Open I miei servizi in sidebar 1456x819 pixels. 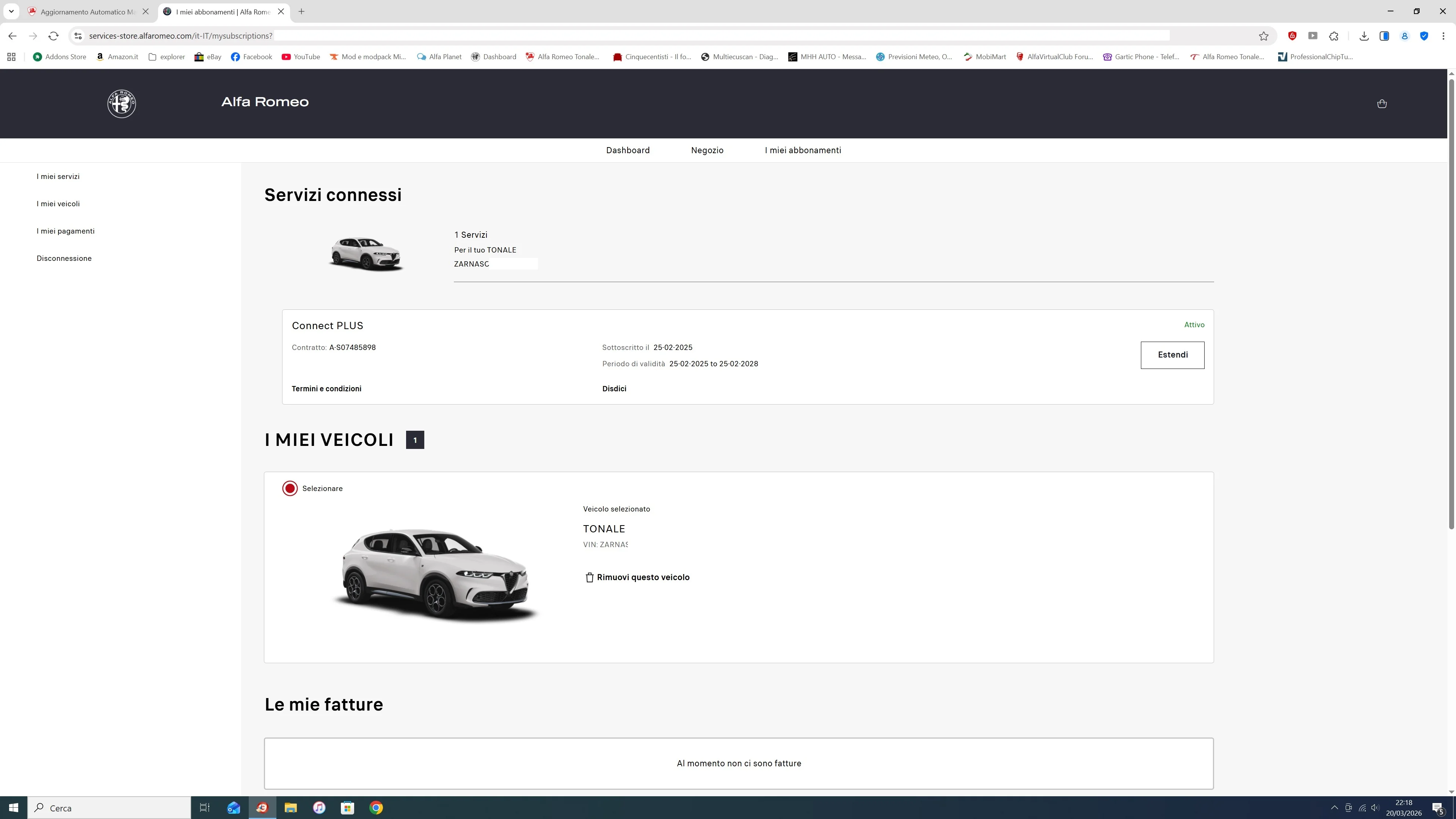pyautogui.click(x=58, y=176)
